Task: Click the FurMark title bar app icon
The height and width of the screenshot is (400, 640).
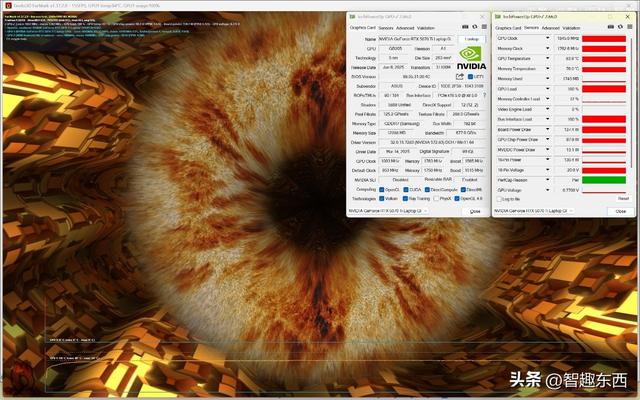Action: (8, 6)
